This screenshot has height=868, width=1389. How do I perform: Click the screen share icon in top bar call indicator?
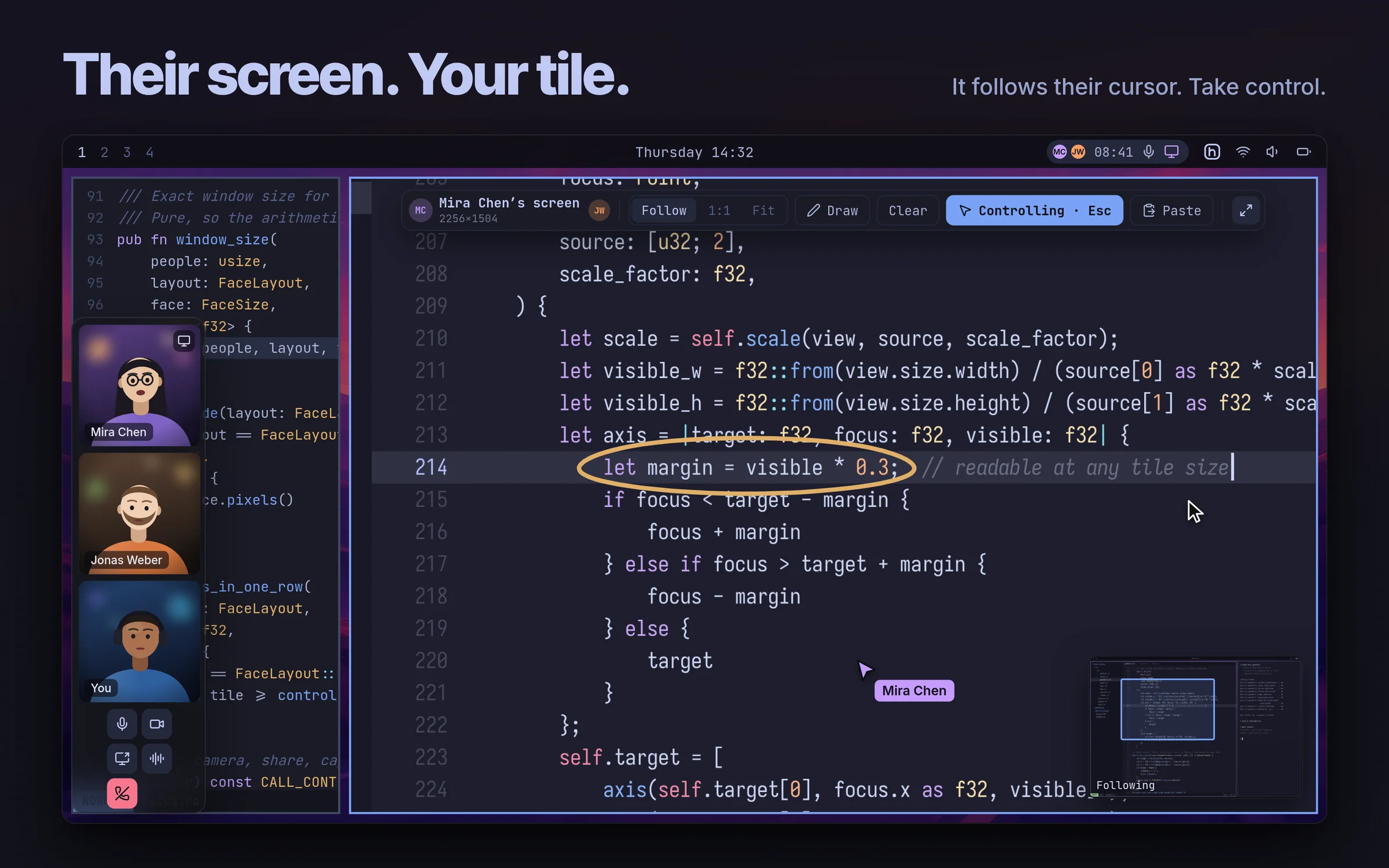1171,152
